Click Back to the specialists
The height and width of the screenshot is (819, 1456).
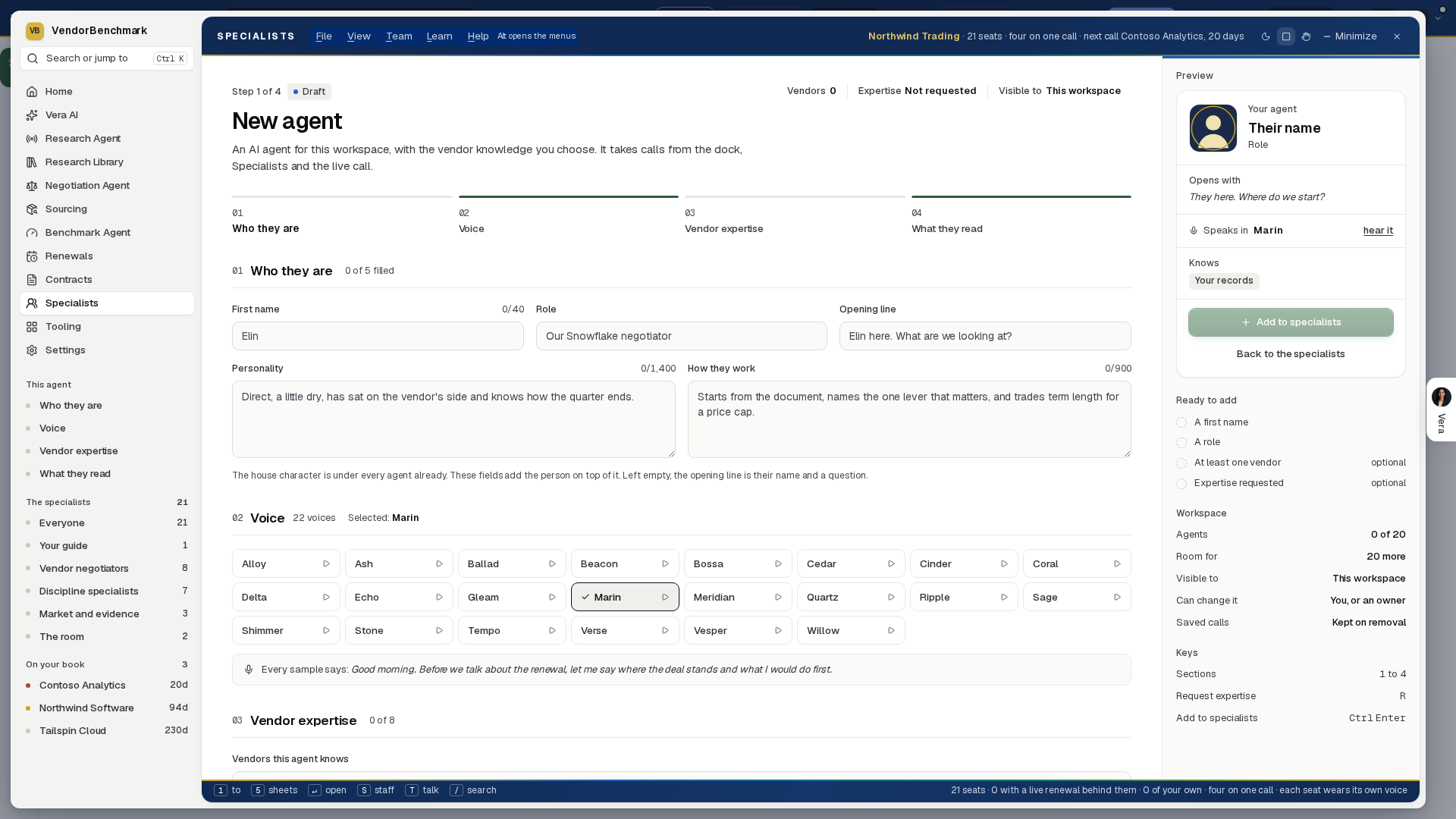point(1291,354)
